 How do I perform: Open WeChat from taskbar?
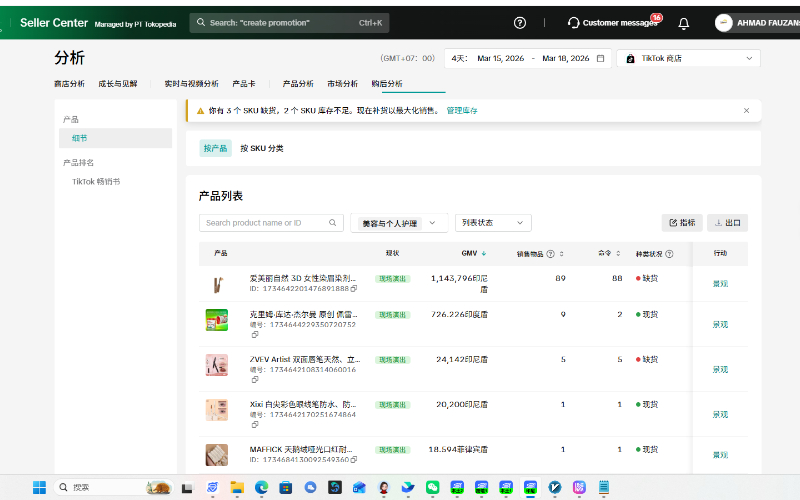433,487
